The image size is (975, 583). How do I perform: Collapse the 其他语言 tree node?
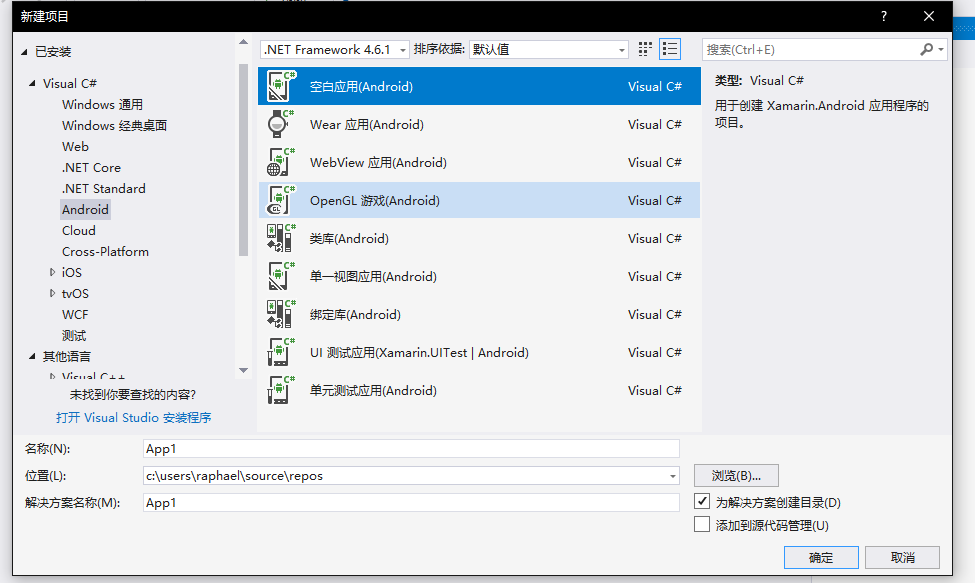click(x=32, y=356)
